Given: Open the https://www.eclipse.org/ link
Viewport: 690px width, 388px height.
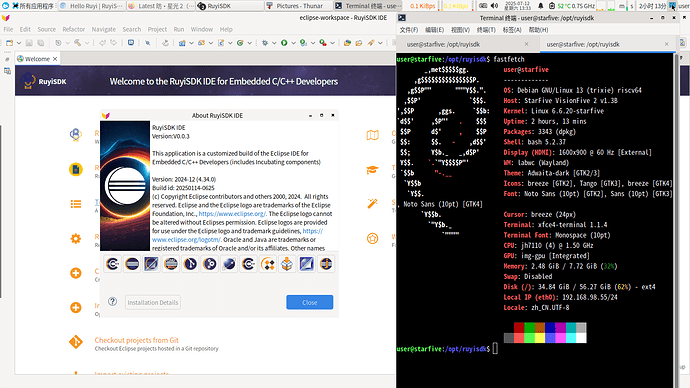Looking at the screenshot, I should [x=232, y=214].
